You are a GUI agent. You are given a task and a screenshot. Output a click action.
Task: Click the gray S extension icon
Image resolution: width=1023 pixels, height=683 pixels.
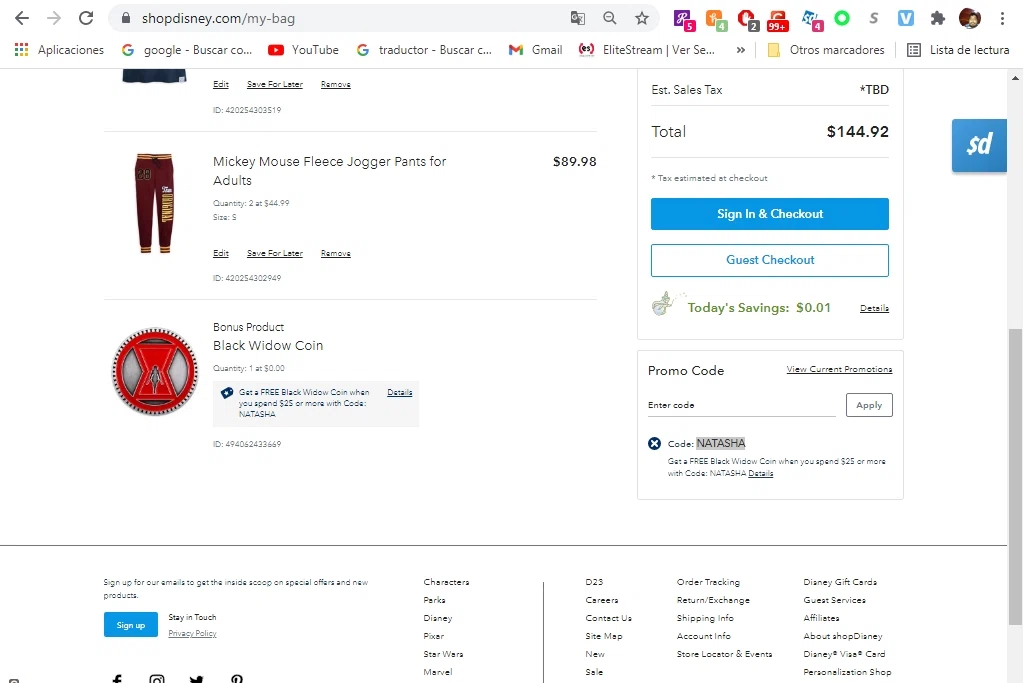(874, 18)
